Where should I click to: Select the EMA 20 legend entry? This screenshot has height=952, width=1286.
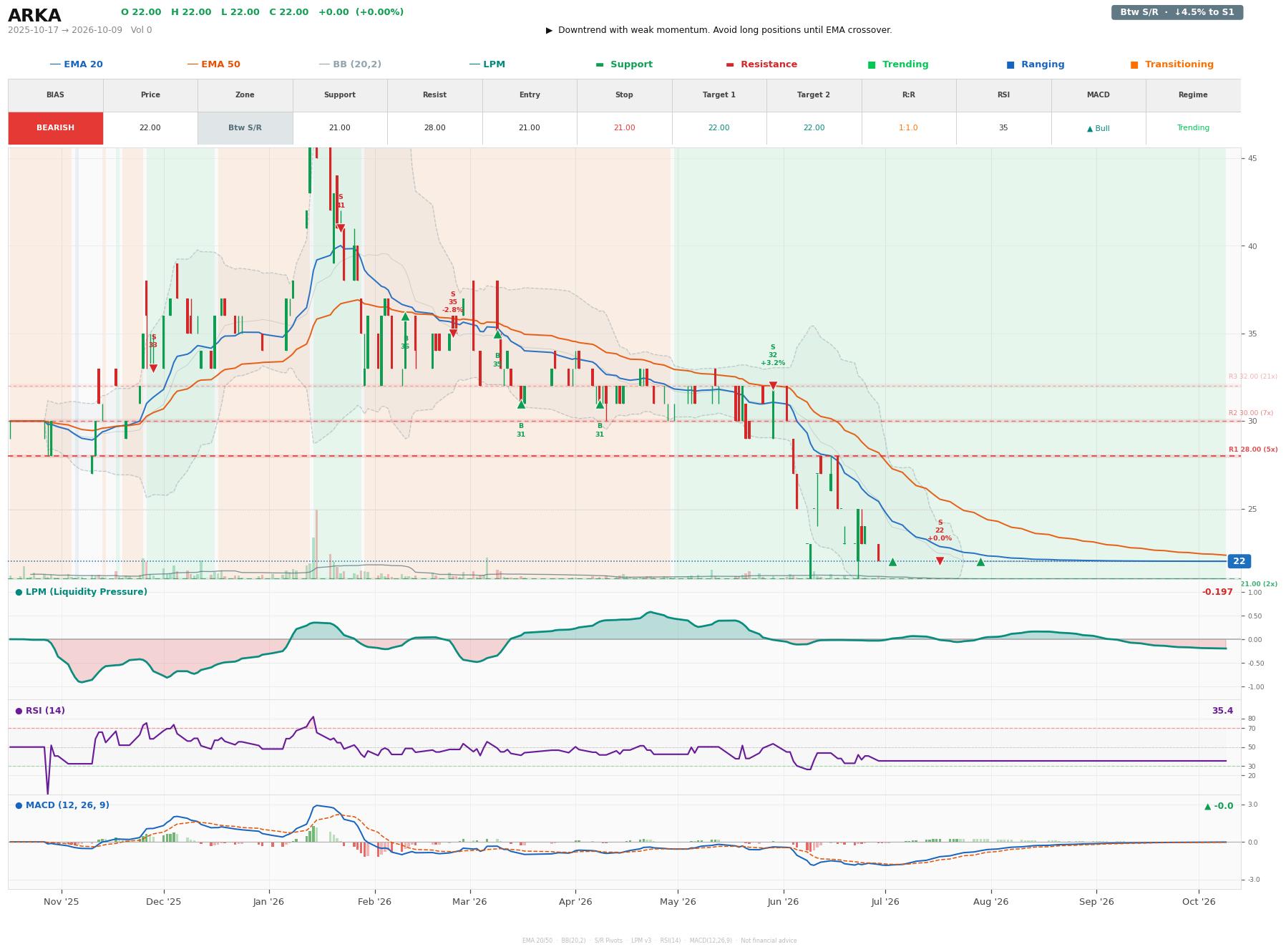(76, 64)
